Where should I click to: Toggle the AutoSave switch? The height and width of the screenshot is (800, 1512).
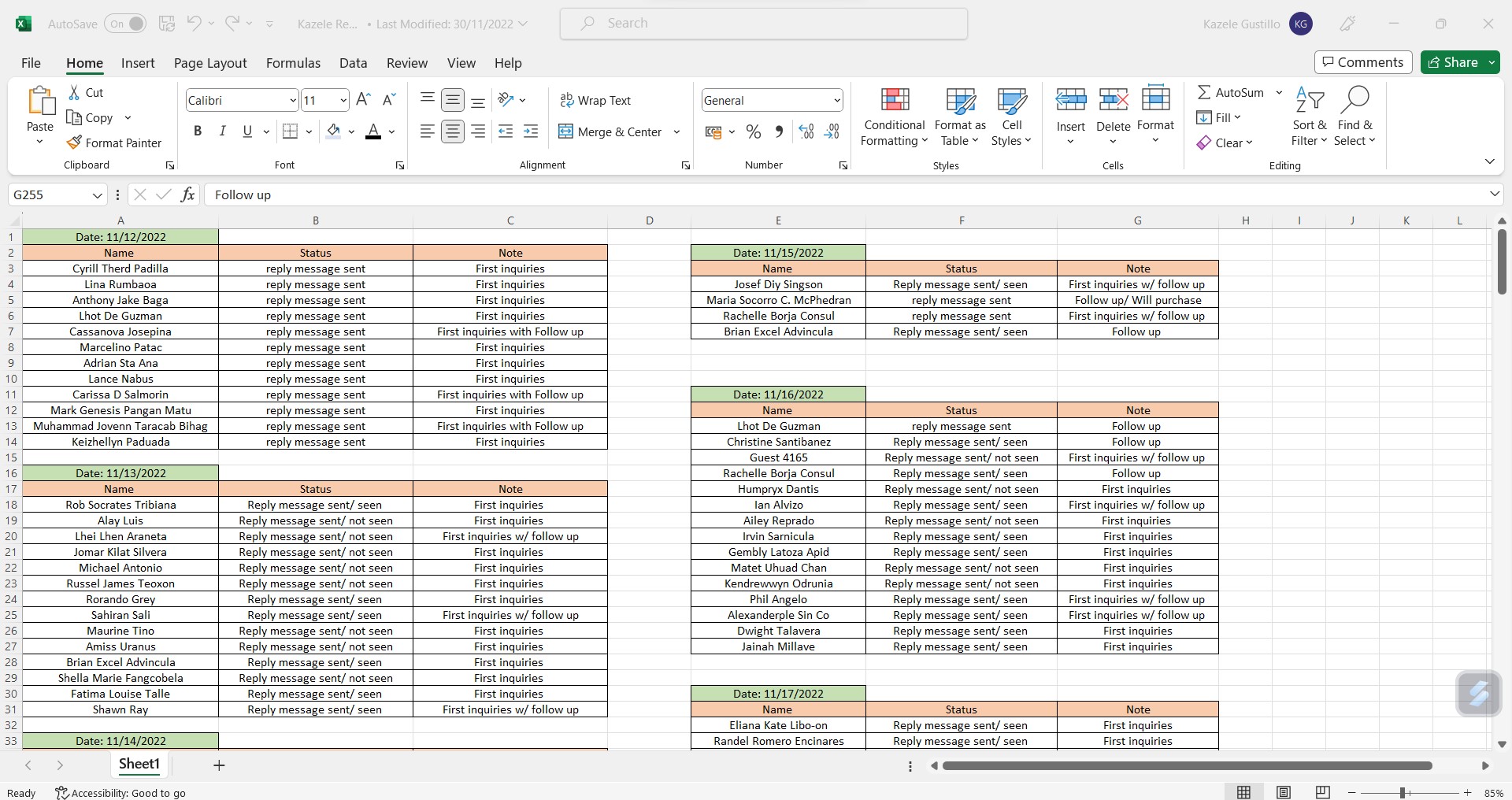click(125, 24)
